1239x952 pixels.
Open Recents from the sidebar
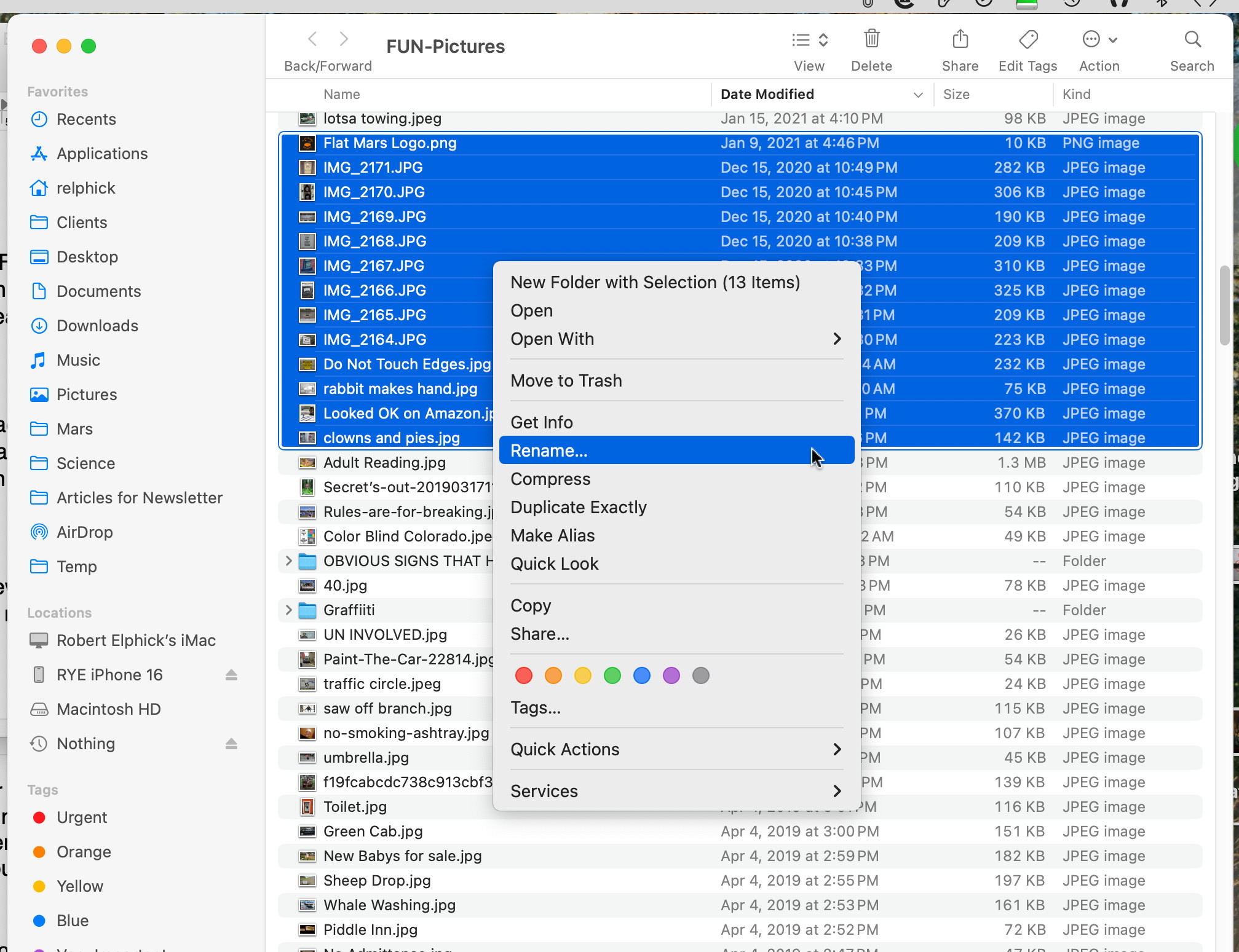87,119
